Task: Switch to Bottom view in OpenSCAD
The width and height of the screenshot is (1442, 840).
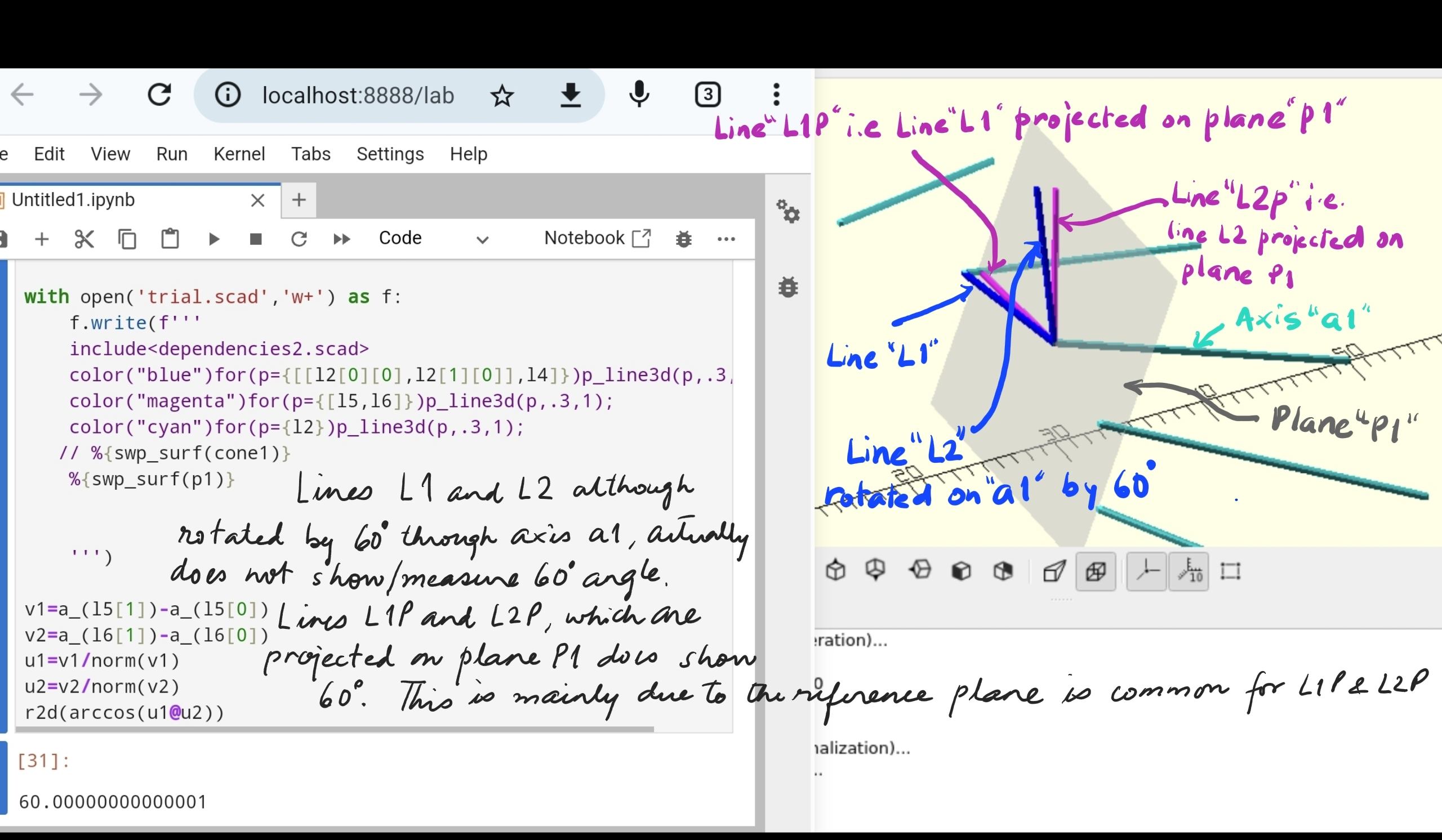Action: pos(875,570)
